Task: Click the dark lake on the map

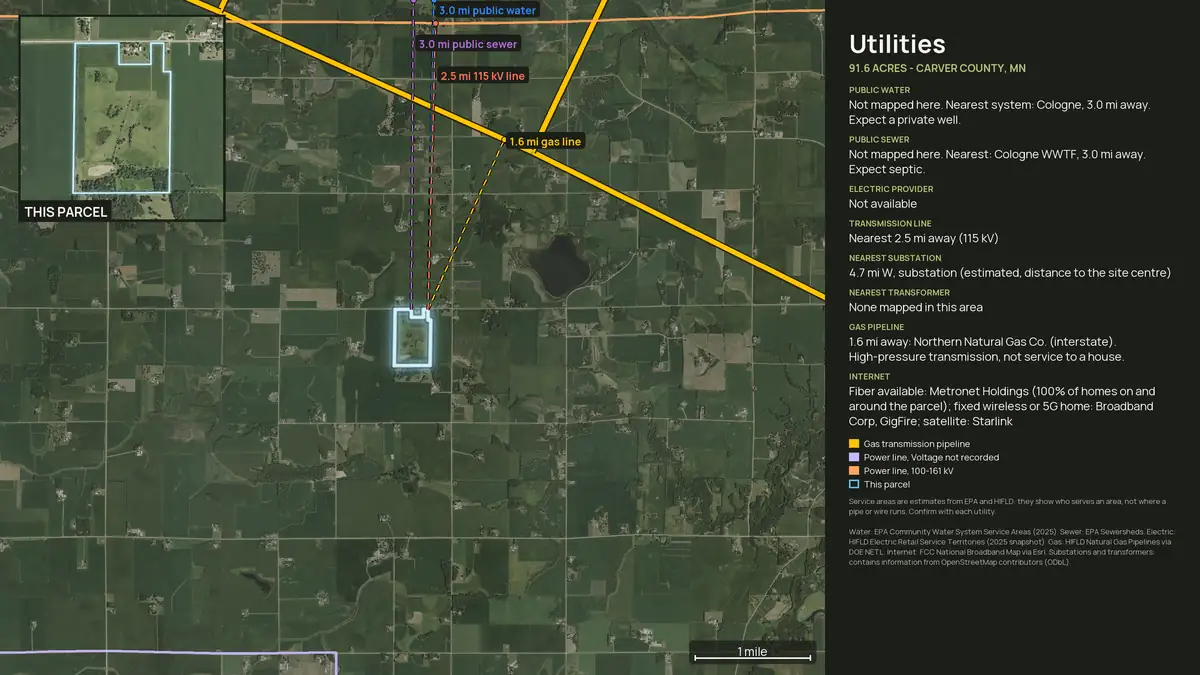Action: tap(558, 265)
